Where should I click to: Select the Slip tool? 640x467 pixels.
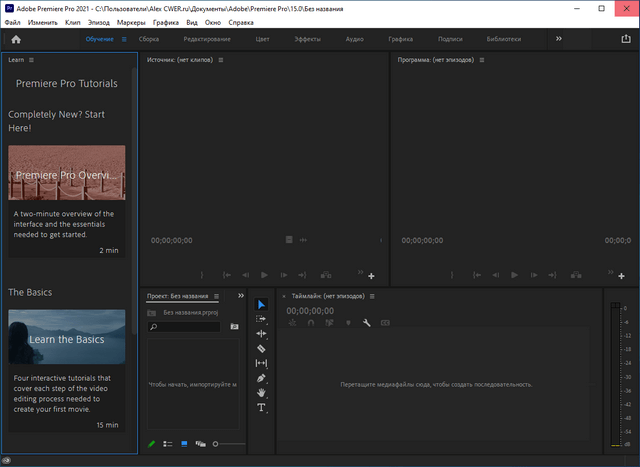click(261, 363)
